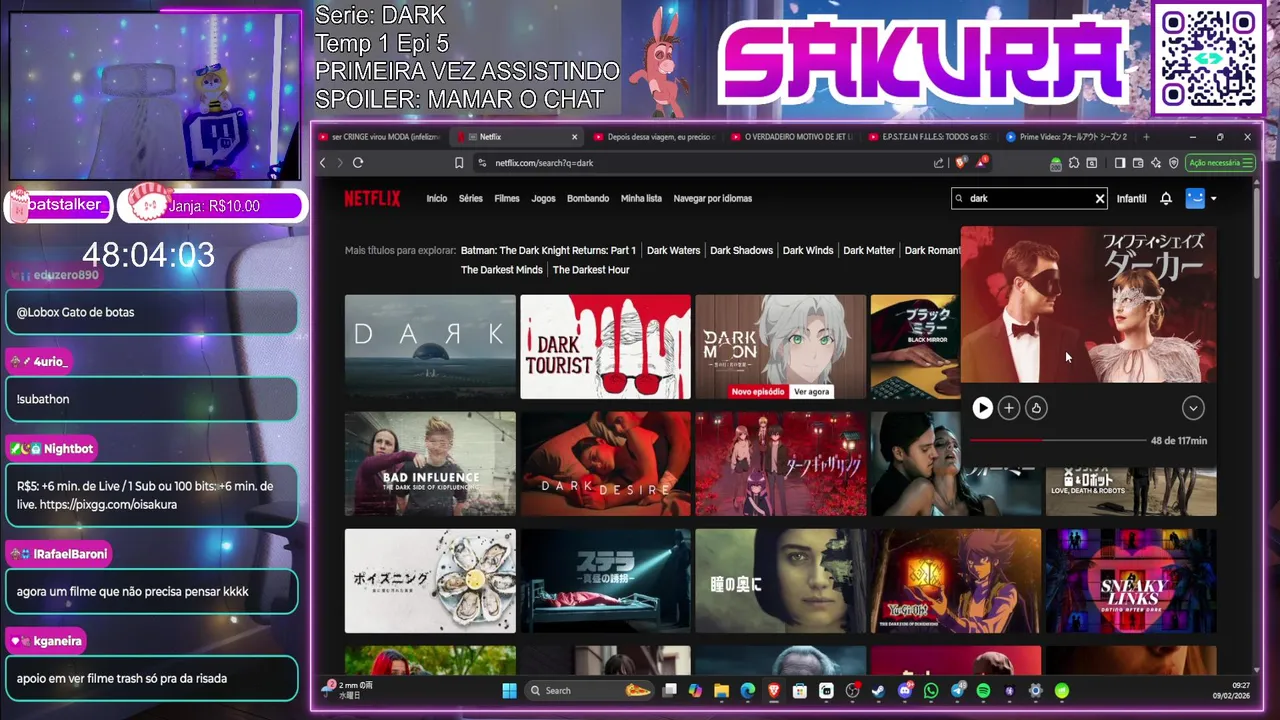Explore The Darkest Minds suggestion
1280x720 pixels.
point(501,270)
